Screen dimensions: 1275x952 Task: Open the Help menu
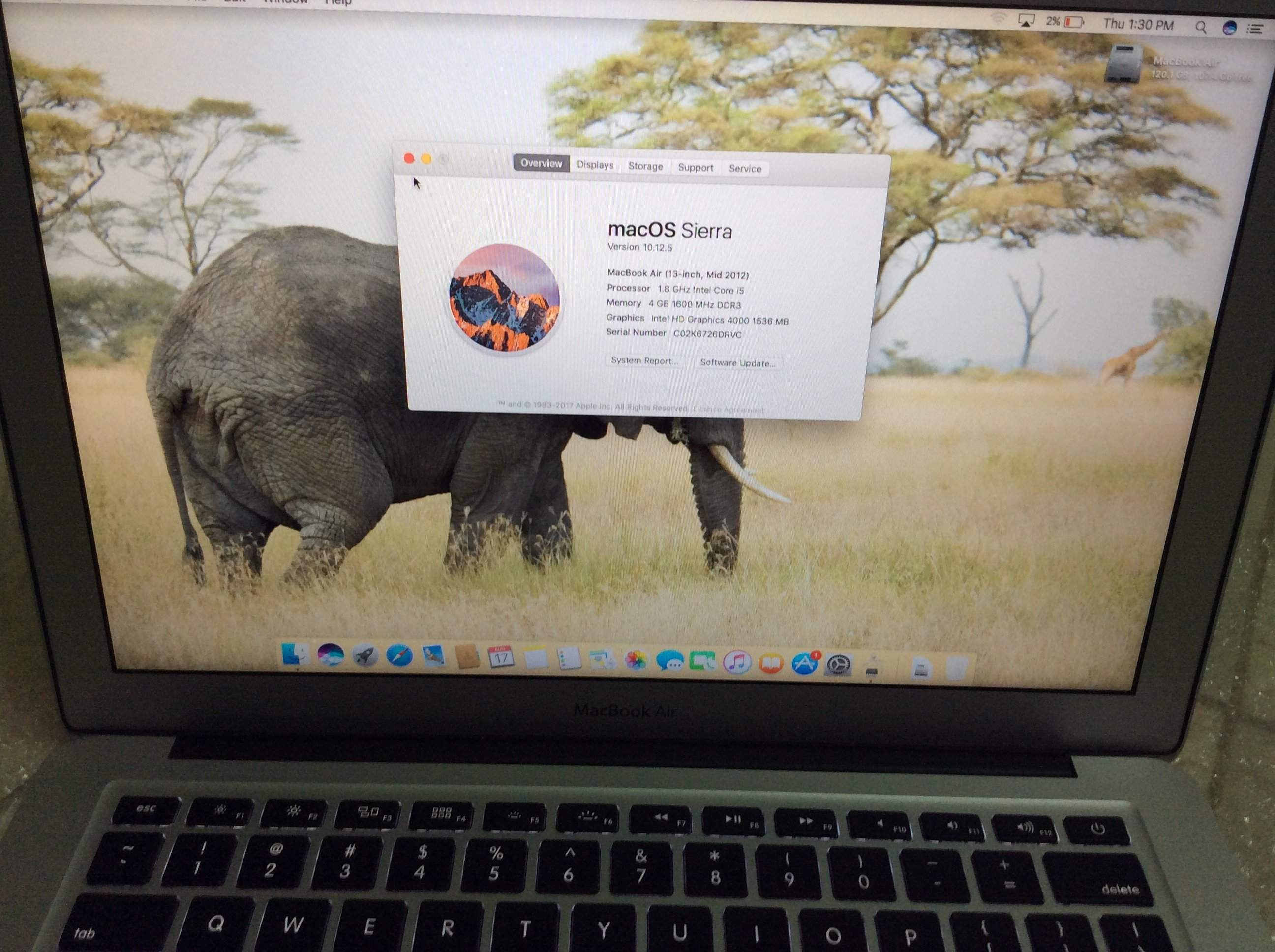coord(338,2)
